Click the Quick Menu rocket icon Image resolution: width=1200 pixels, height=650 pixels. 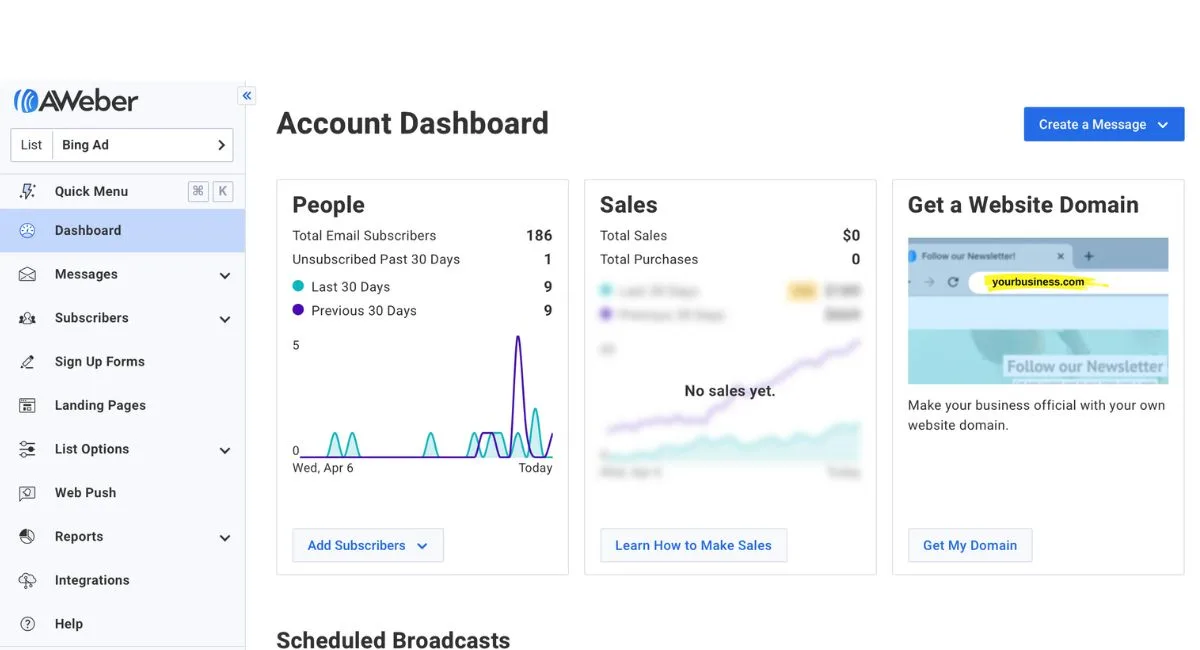[27, 191]
